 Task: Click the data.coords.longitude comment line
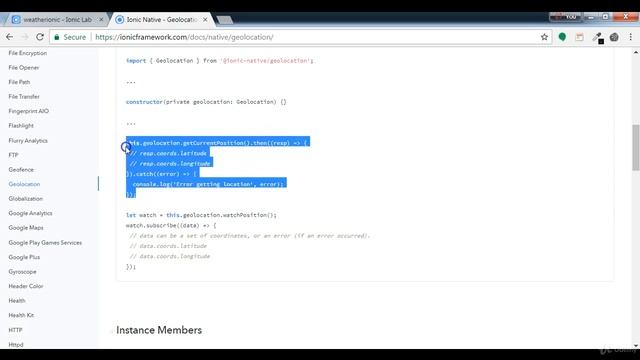pyautogui.click(x=170, y=256)
